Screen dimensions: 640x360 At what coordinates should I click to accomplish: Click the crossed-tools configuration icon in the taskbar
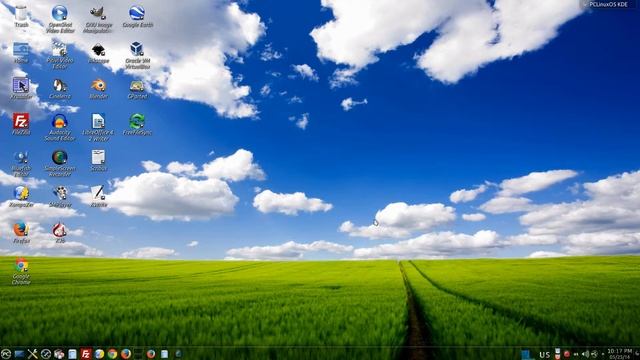tap(32, 354)
